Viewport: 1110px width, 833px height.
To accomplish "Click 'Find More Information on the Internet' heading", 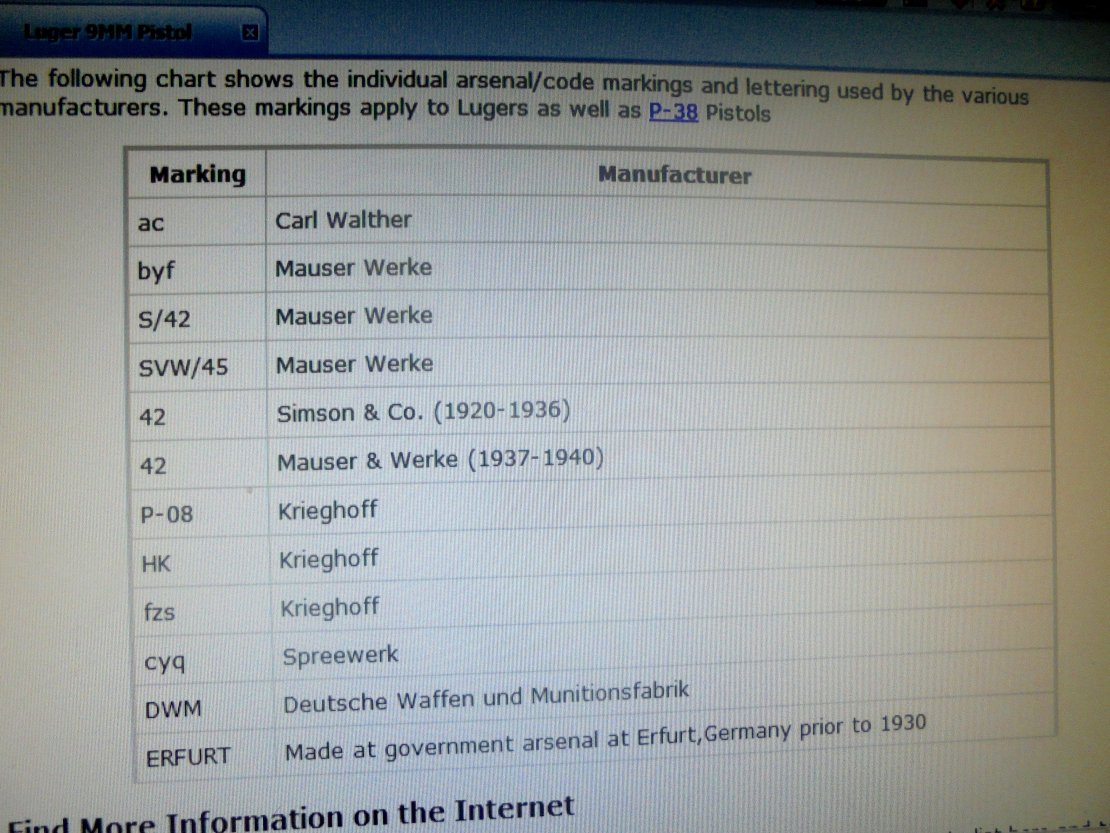I will pos(290,815).
